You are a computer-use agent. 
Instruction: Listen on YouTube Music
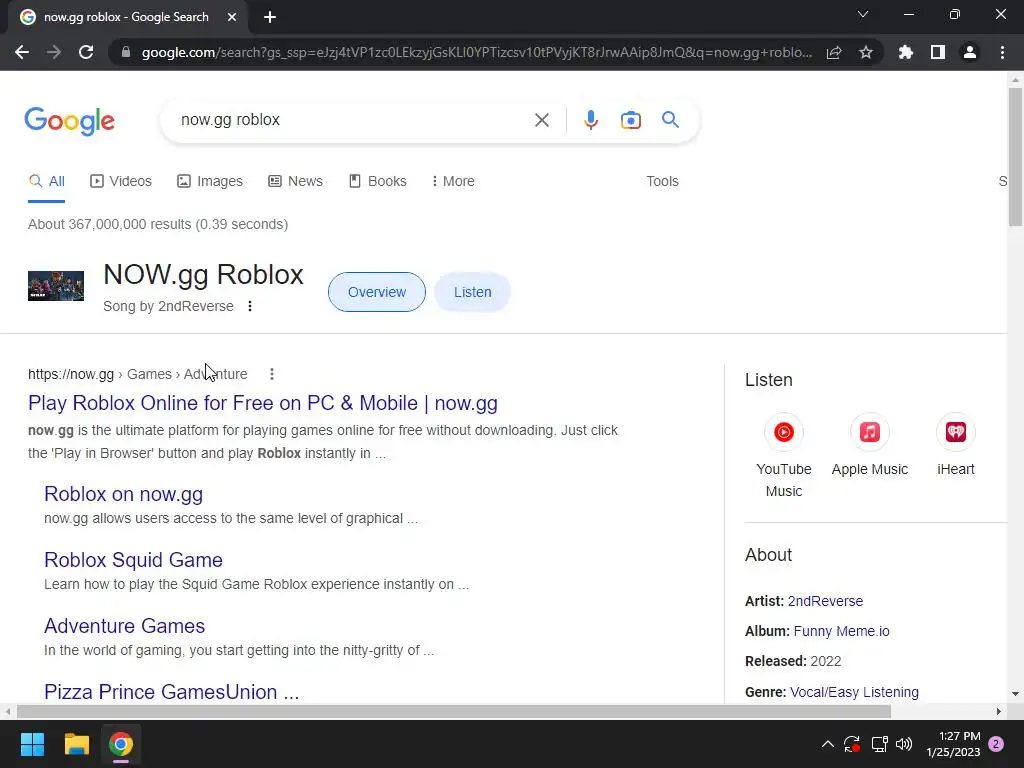pos(784,456)
